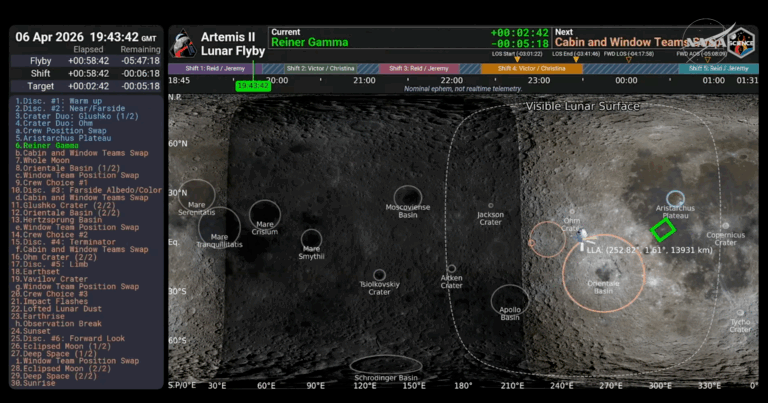Screen dimensions: 768x403
Task: Select the green Reiner Gamma target diamond
Action: point(660,229)
